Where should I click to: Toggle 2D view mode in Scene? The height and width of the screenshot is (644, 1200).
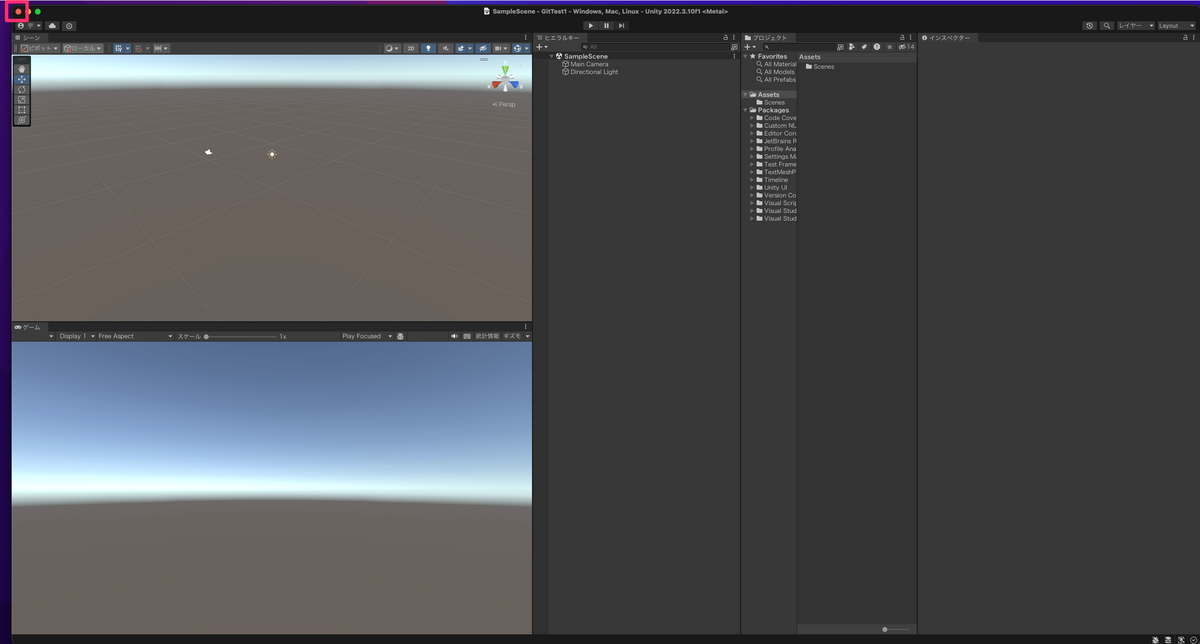(x=410, y=48)
